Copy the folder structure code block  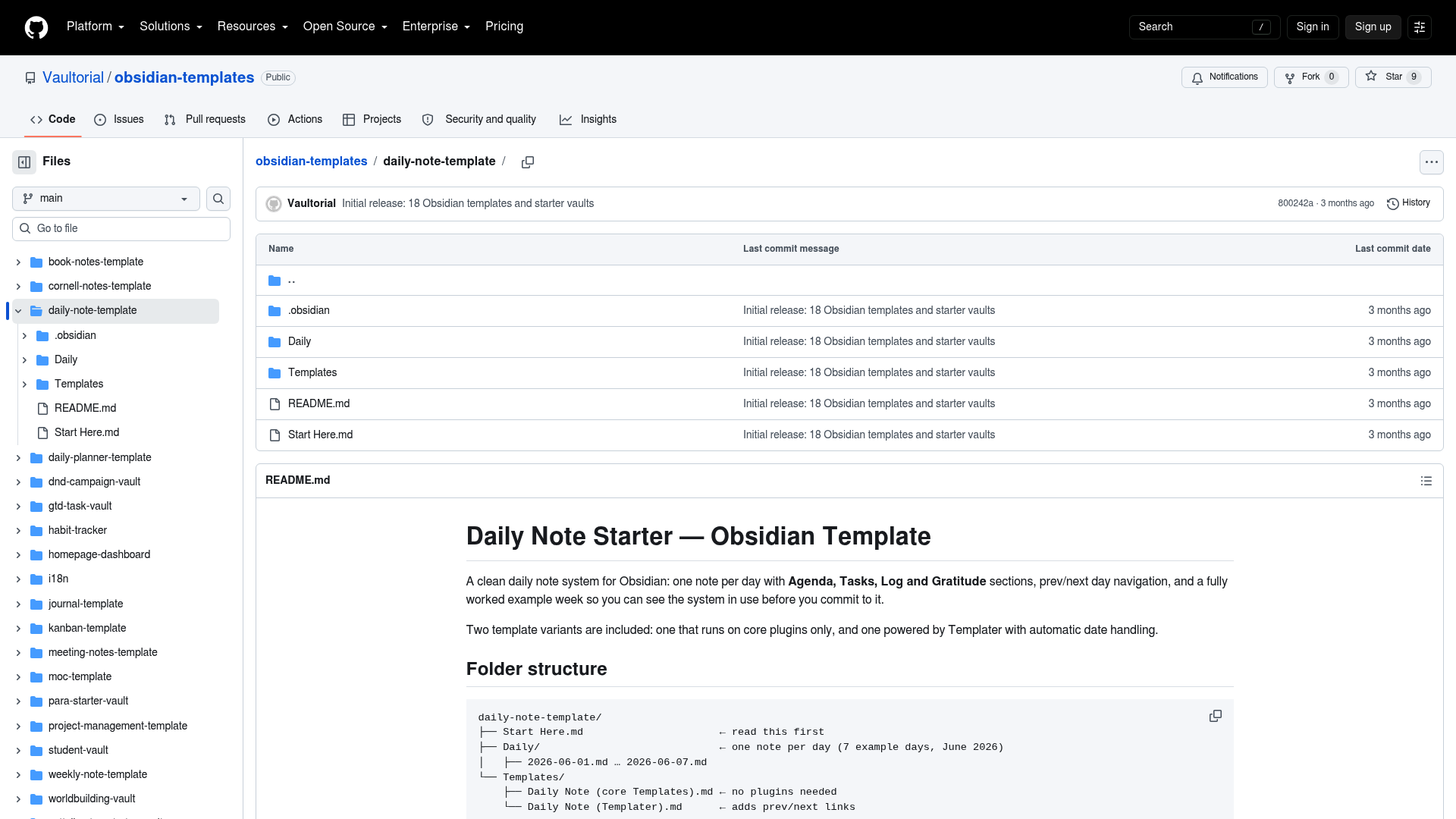click(x=1215, y=716)
